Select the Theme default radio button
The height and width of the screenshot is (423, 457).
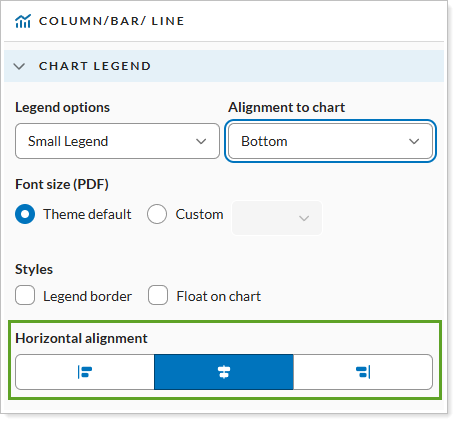pos(25,214)
